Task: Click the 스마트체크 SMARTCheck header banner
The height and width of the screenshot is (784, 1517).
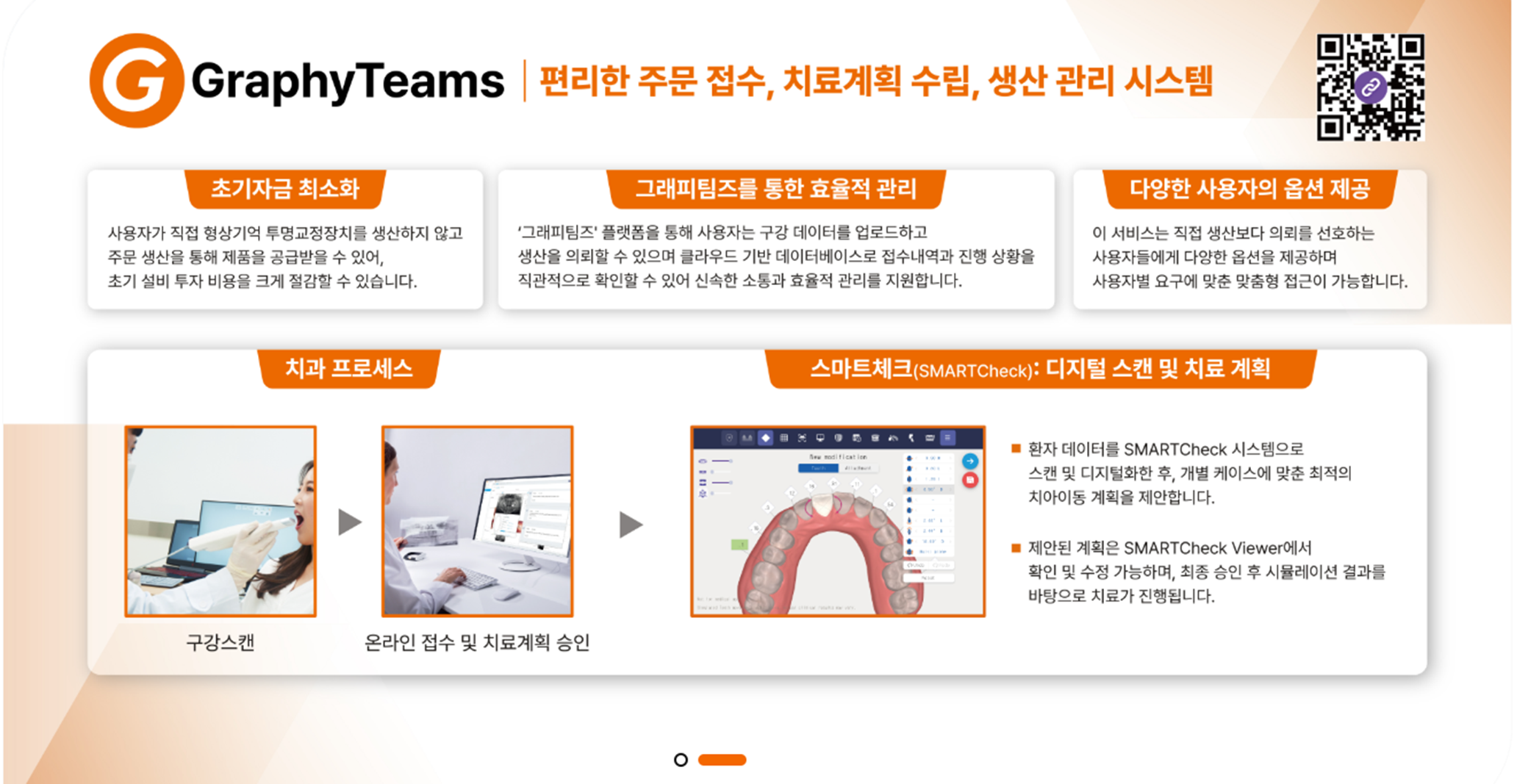Action: [1040, 368]
